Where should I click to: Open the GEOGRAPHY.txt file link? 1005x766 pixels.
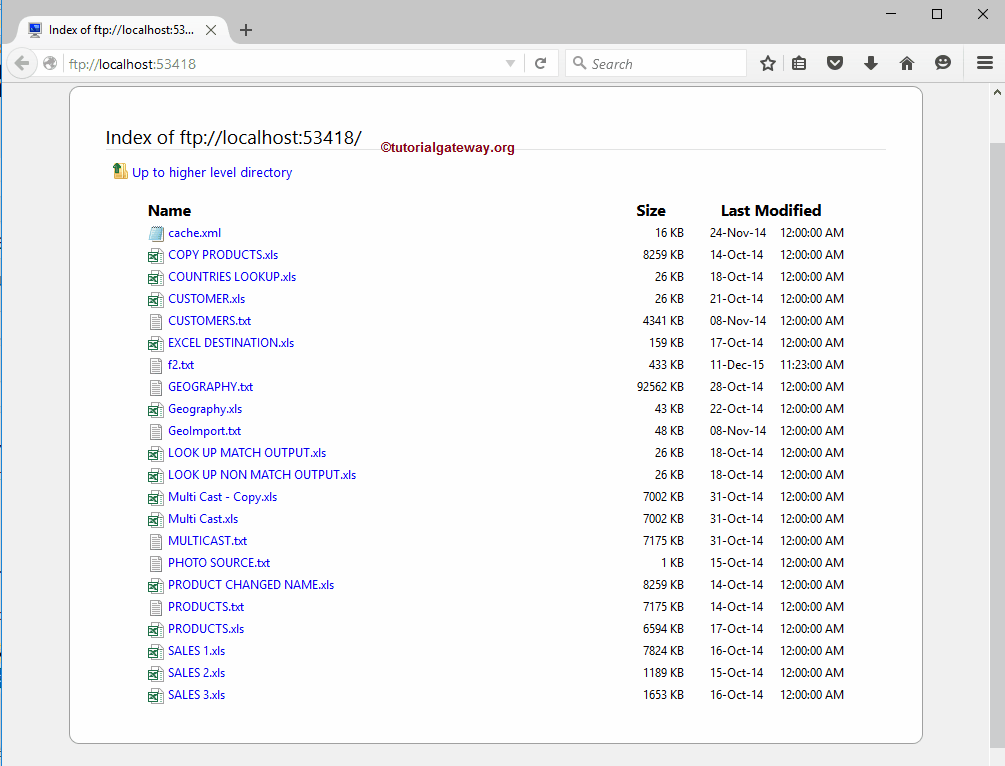click(x=210, y=387)
